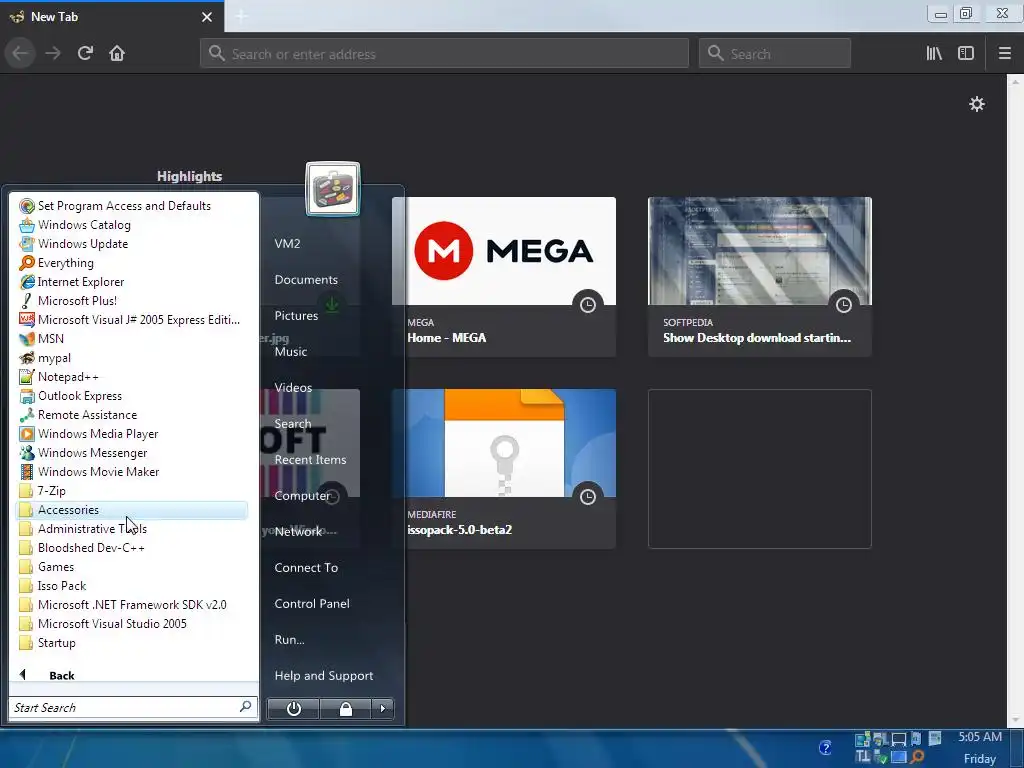
Task: Open Microsoft Visual J# 2005 Express Edition
Action: (x=131, y=319)
